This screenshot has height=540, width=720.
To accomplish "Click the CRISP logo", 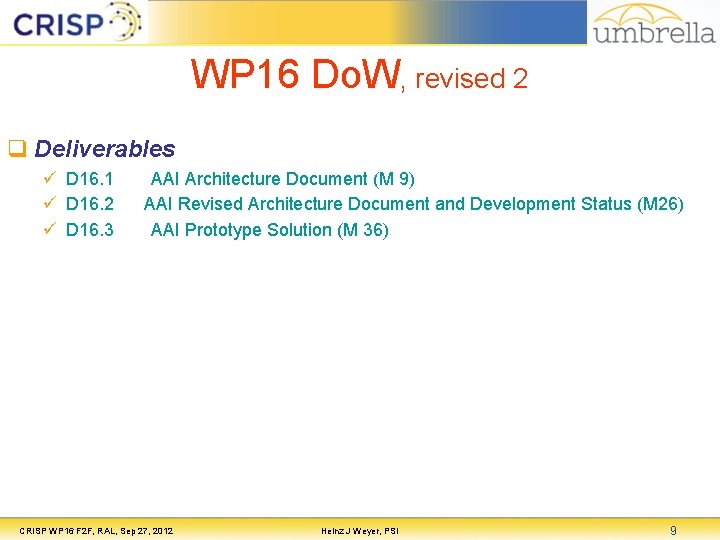I will point(77,22).
